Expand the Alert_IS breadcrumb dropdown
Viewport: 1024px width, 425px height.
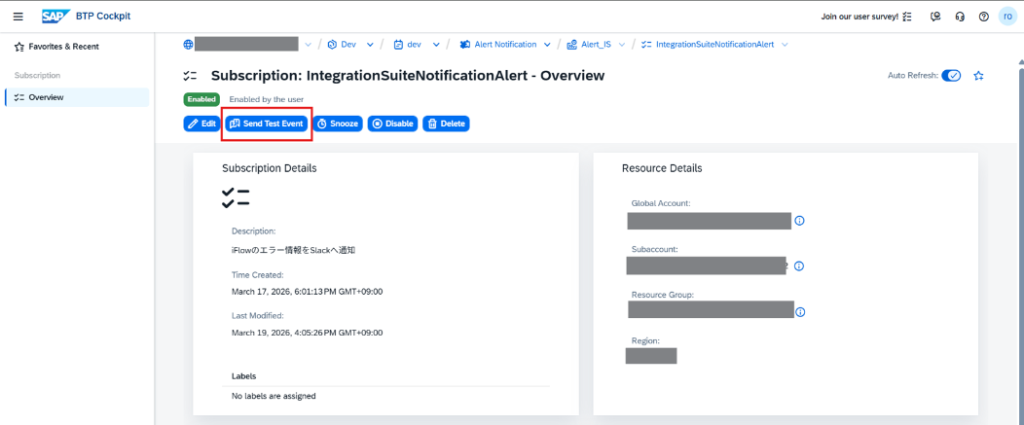coord(622,45)
